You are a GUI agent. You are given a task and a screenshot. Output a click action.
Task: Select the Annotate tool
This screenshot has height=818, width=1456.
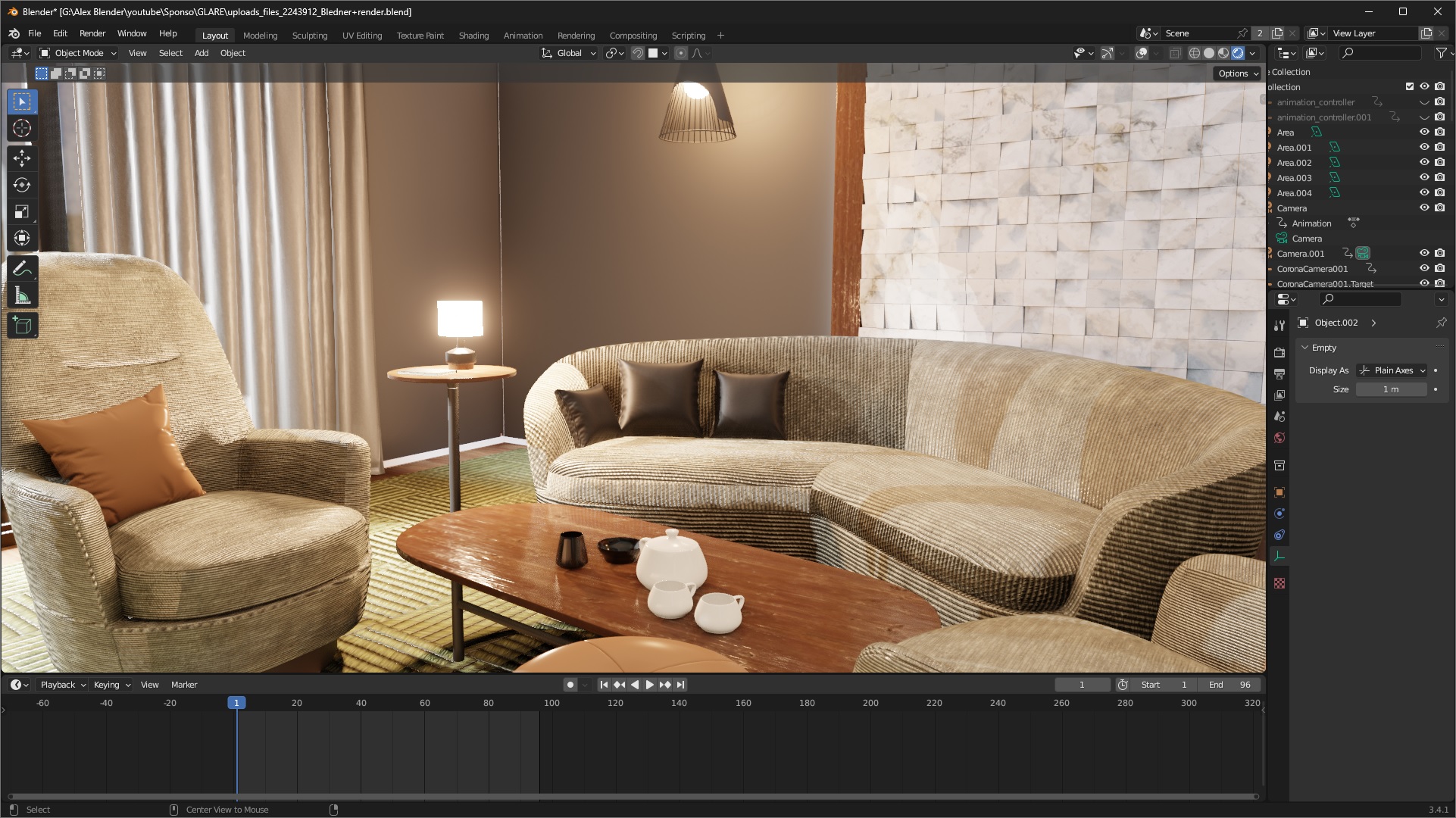pyautogui.click(x=22, y=269)
